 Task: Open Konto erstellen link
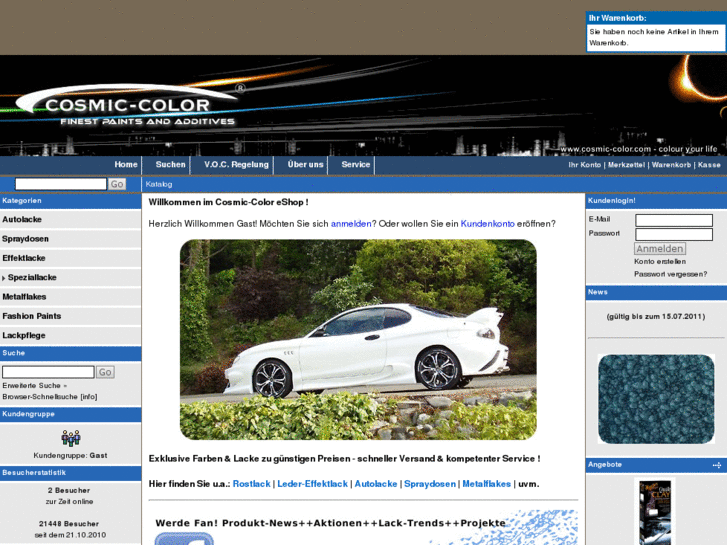(660, 262)
